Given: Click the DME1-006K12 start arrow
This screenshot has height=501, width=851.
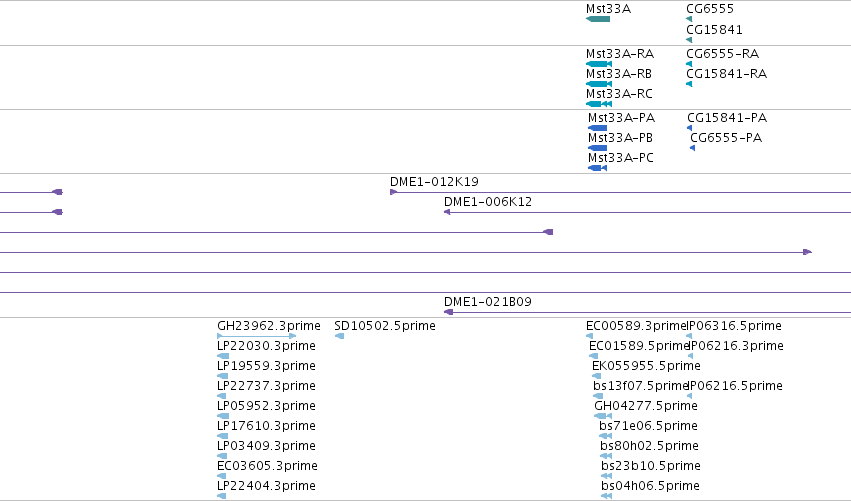Looking at the screenshot, I should [x=447, y=212].
